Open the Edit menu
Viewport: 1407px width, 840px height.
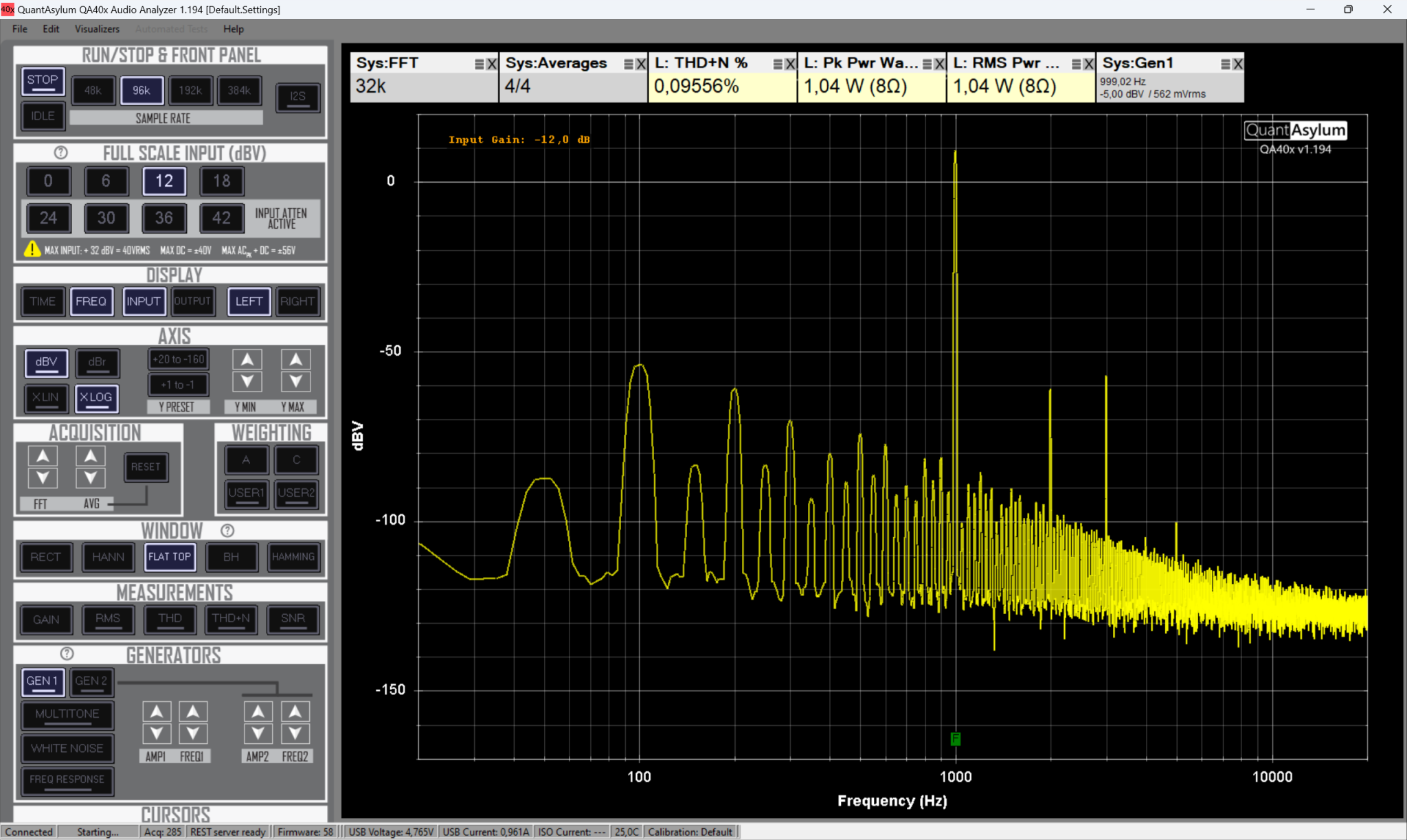coord(51,29)
